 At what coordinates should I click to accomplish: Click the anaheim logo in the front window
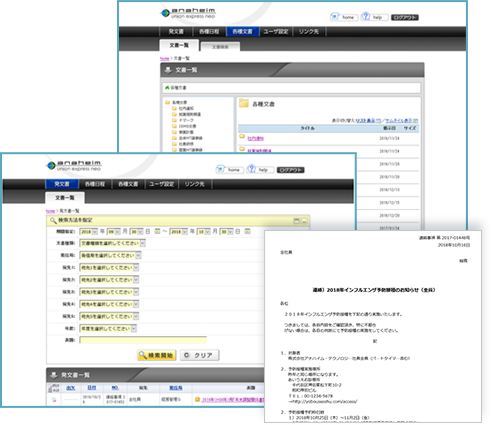74,165
